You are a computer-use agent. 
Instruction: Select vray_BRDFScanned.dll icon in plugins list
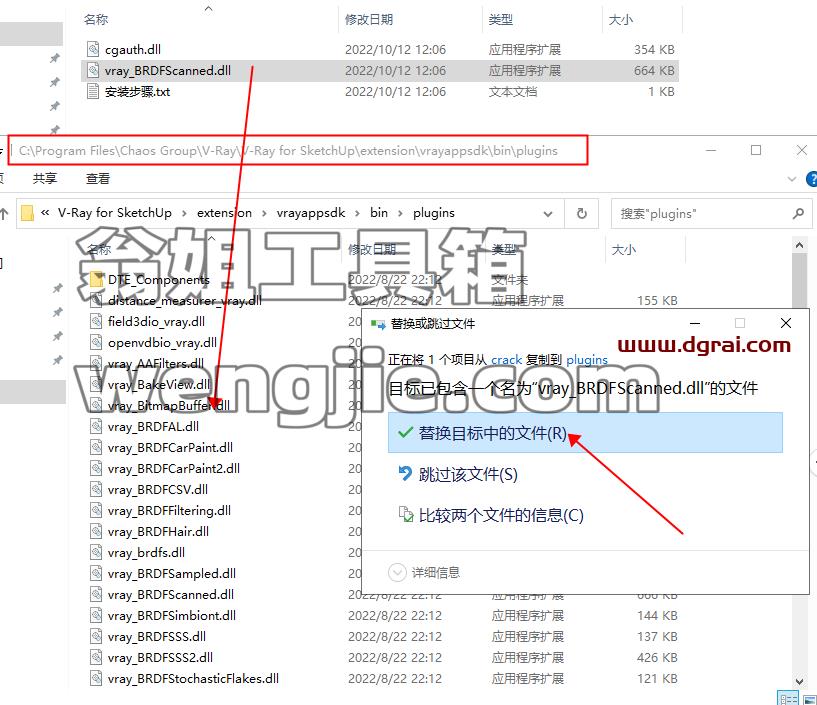tap(96, 595)
